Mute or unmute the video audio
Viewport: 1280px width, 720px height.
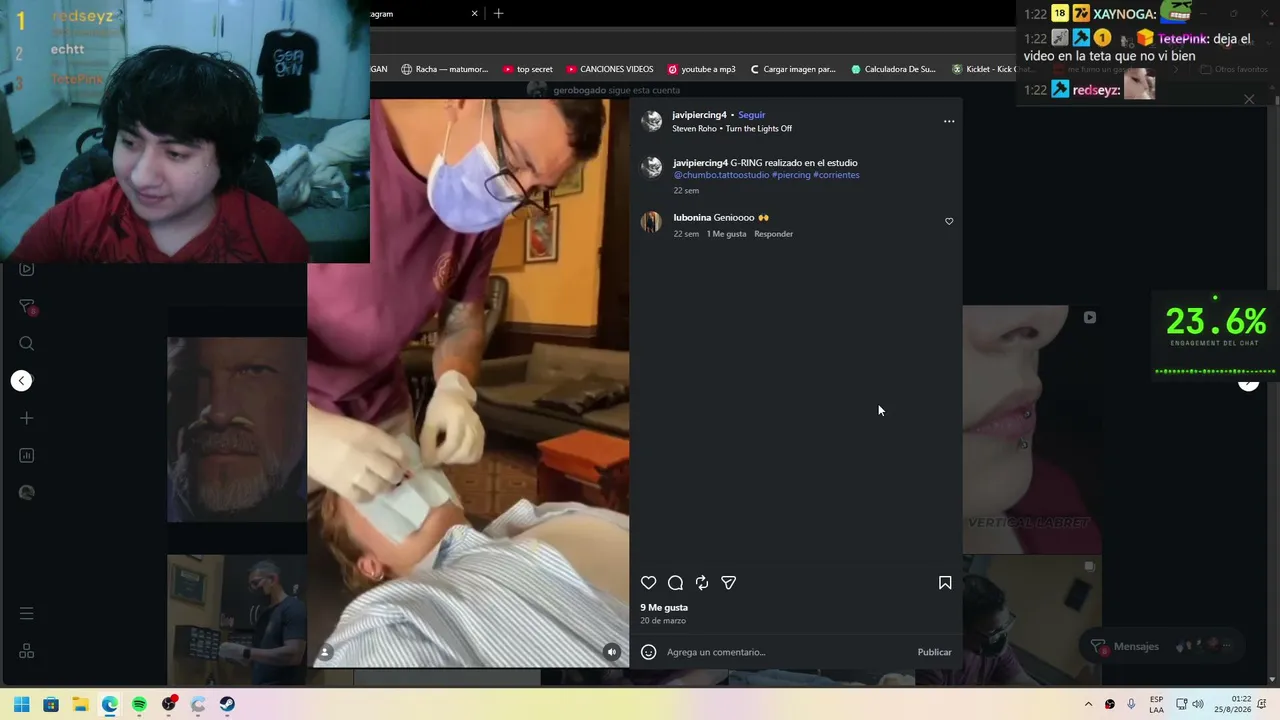pyautogui.click(x=612, y=652)
